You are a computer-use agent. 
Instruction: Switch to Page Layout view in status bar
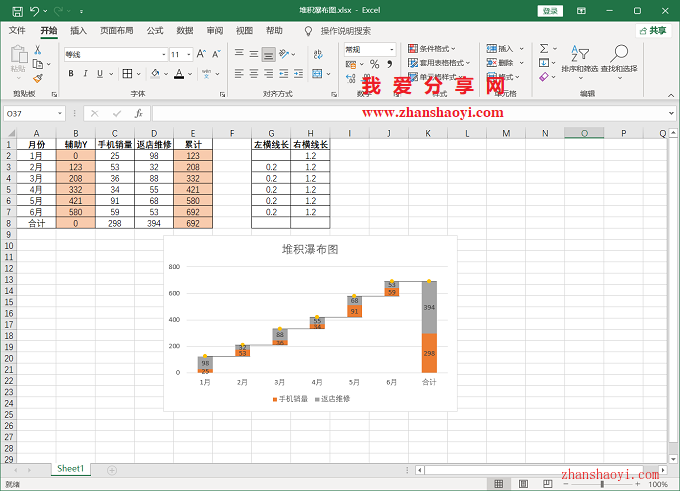[x=523, y=484]
